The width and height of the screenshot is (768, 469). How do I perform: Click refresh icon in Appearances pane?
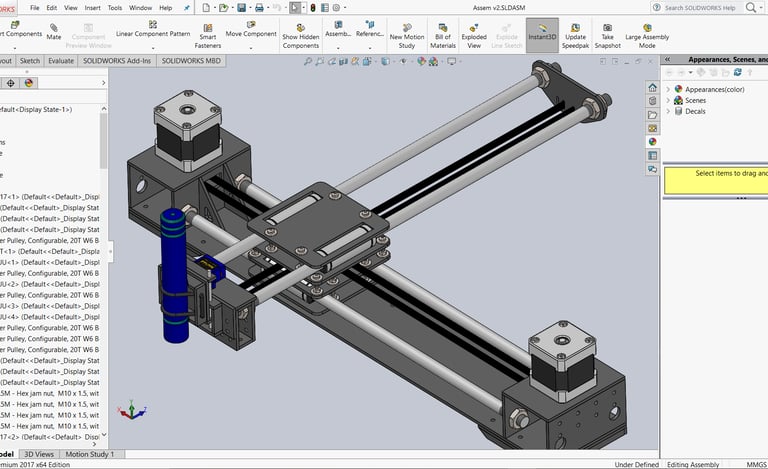click(x=738, y=72)
